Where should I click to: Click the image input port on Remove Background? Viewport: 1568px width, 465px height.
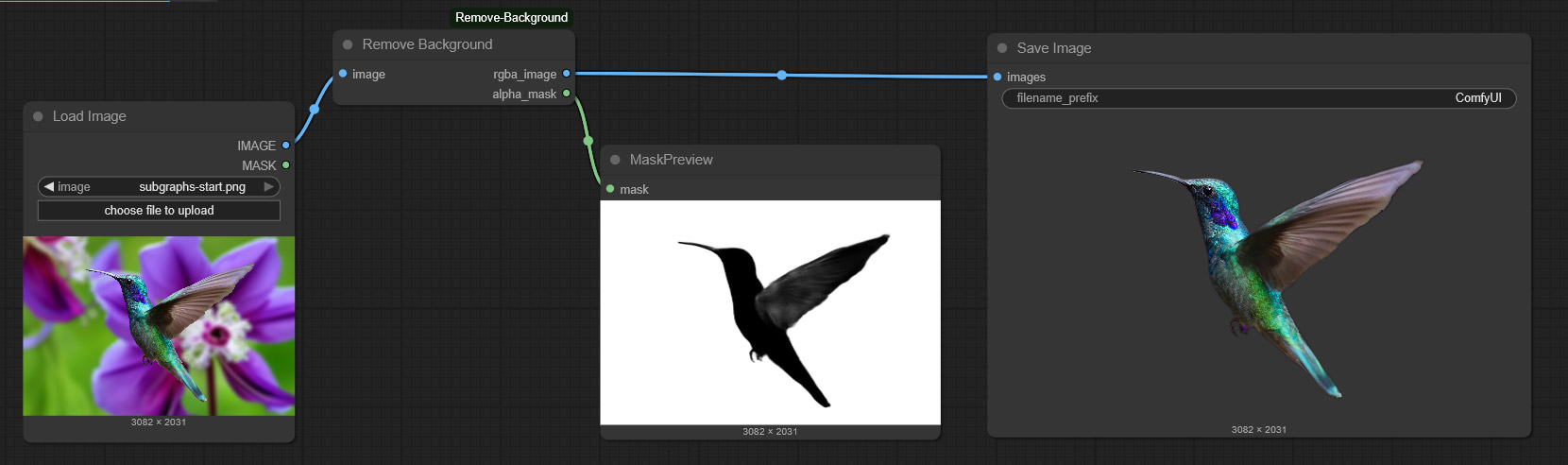coord(343,74)
